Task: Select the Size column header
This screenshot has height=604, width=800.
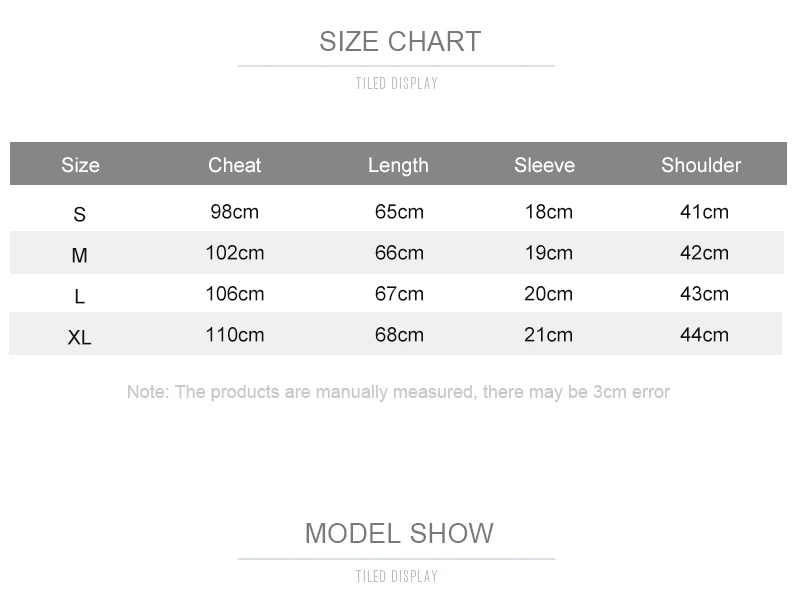Action: tap(81, 165)
